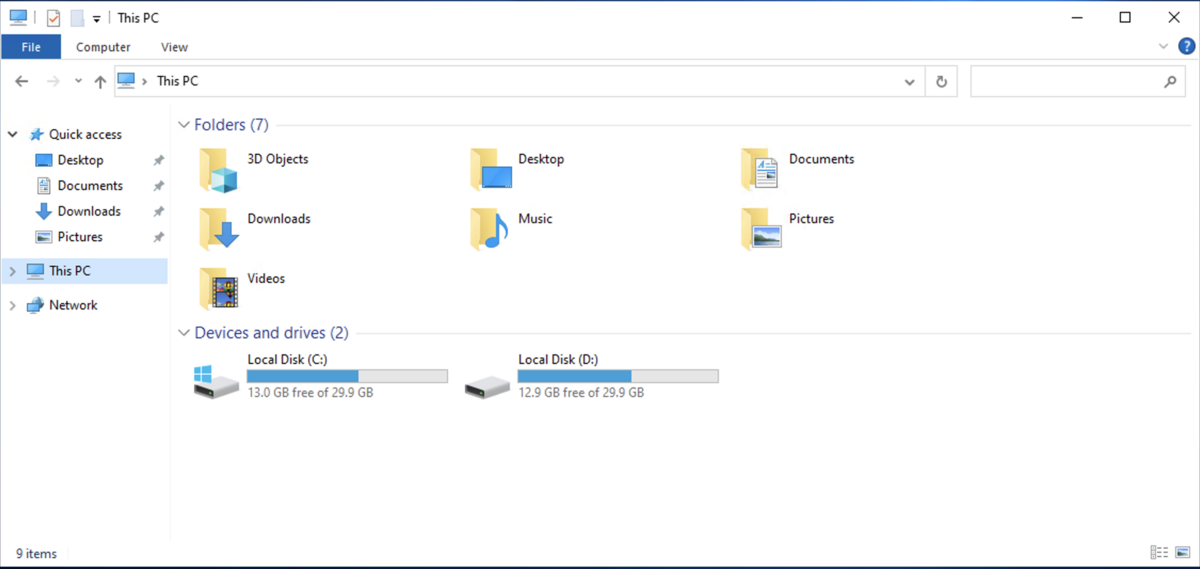
Task: Click the Properties quick access toolbar icon
Action: (54, 18)
